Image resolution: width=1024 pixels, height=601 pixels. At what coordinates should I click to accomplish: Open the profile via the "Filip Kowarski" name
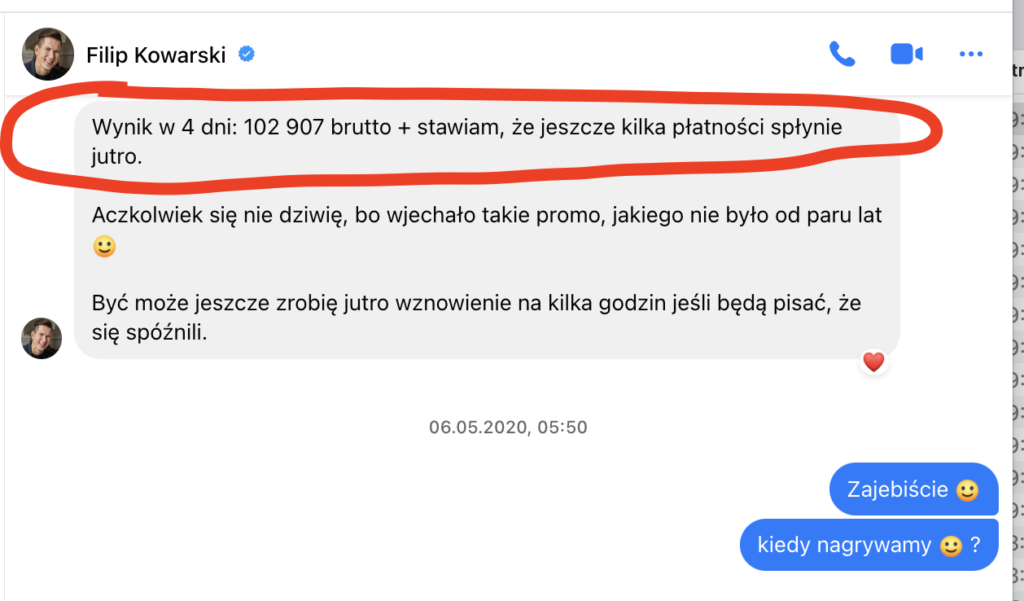tap(158, 54)
